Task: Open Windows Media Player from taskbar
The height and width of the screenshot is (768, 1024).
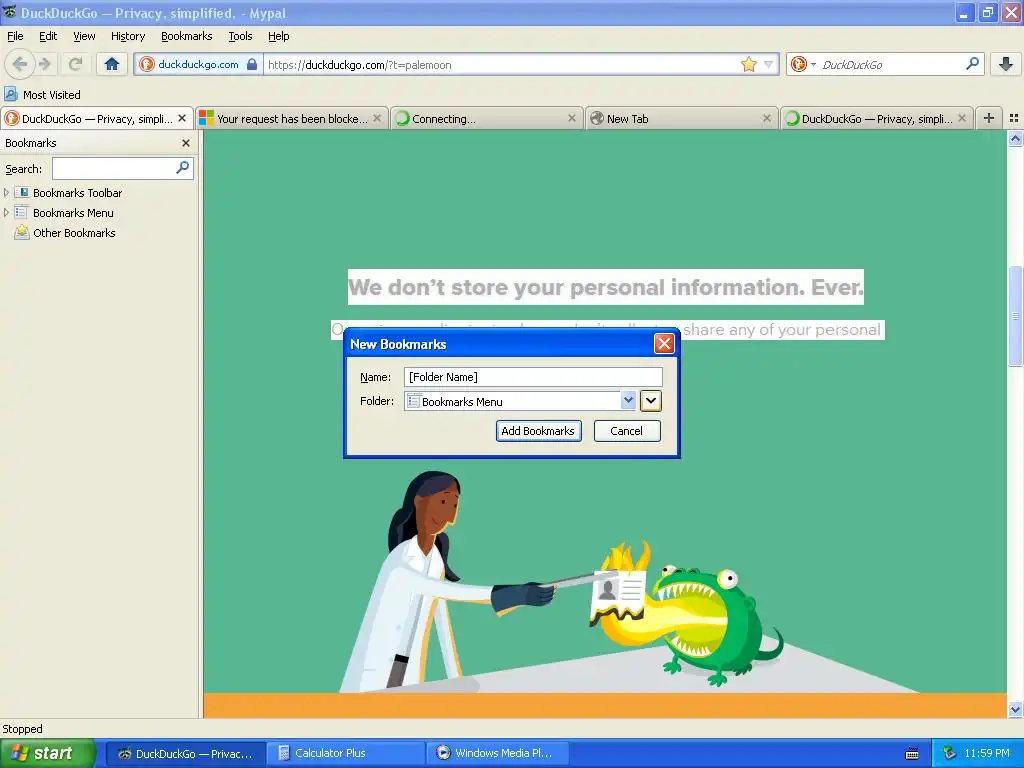Action: (x=496, y=754)
